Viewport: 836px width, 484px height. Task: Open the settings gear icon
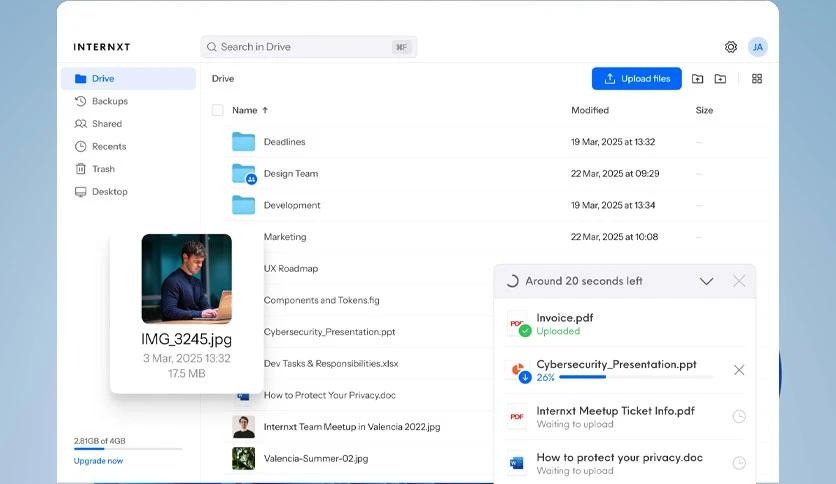pos(730,47)
